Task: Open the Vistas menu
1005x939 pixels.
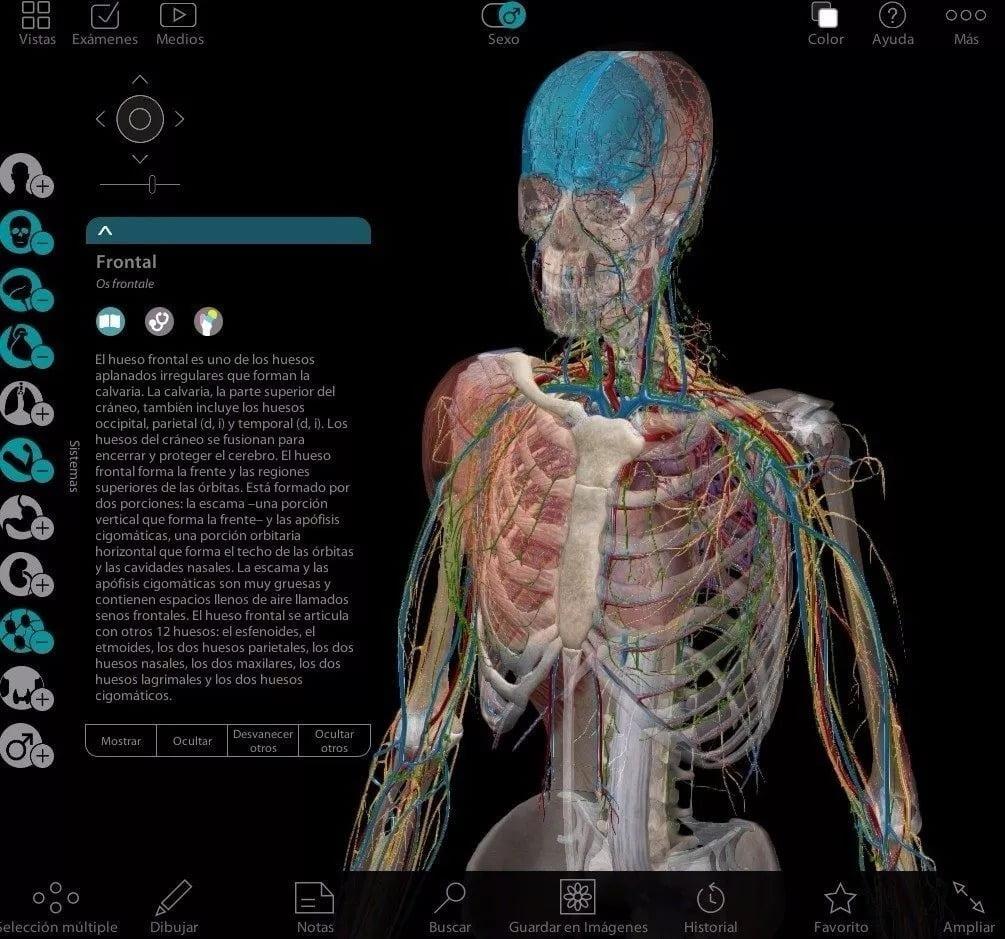Action: tap(37, 24)
